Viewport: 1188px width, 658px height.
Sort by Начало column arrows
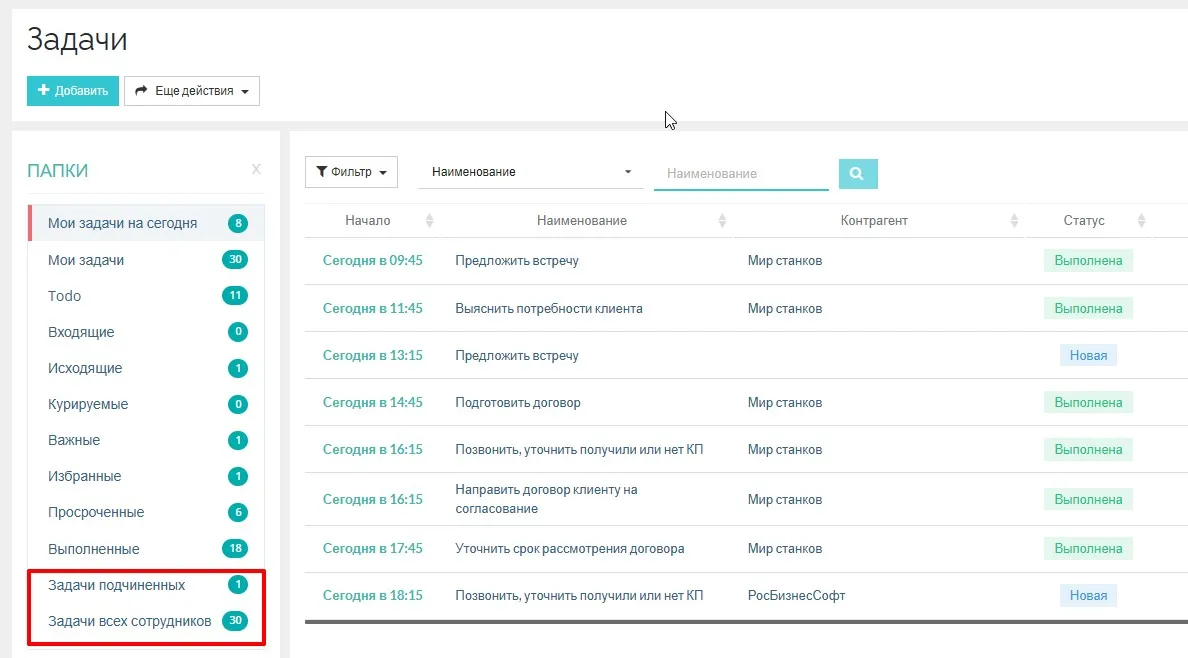click(x=430, y=221)
